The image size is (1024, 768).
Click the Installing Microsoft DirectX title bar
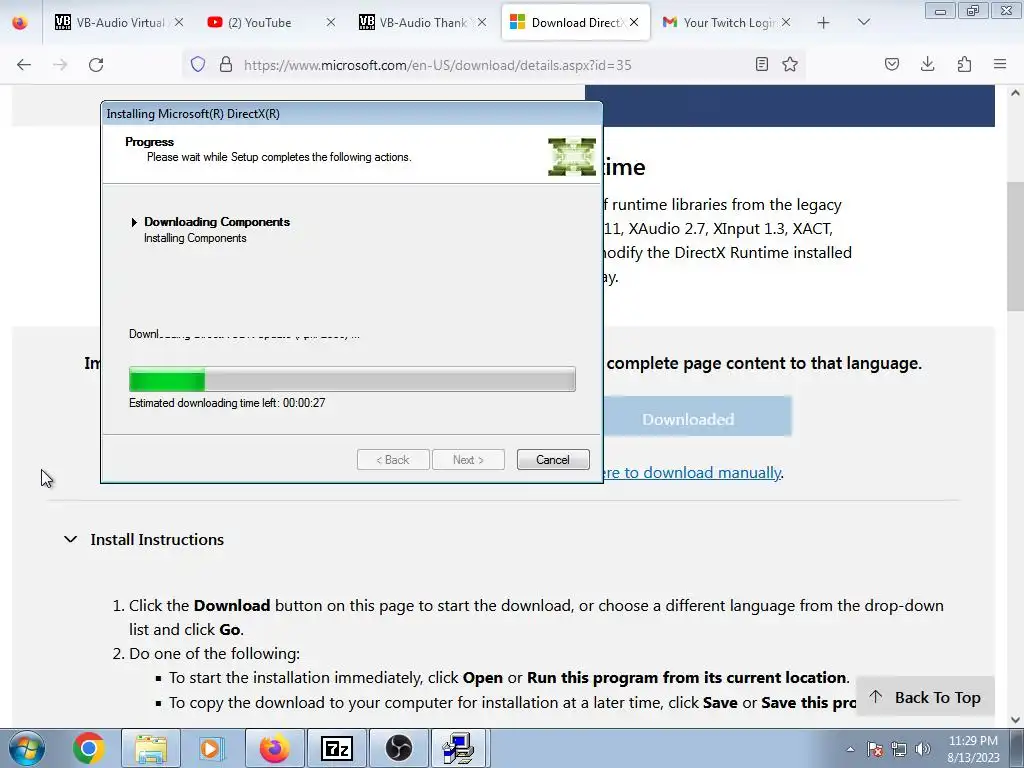point(351,114)
